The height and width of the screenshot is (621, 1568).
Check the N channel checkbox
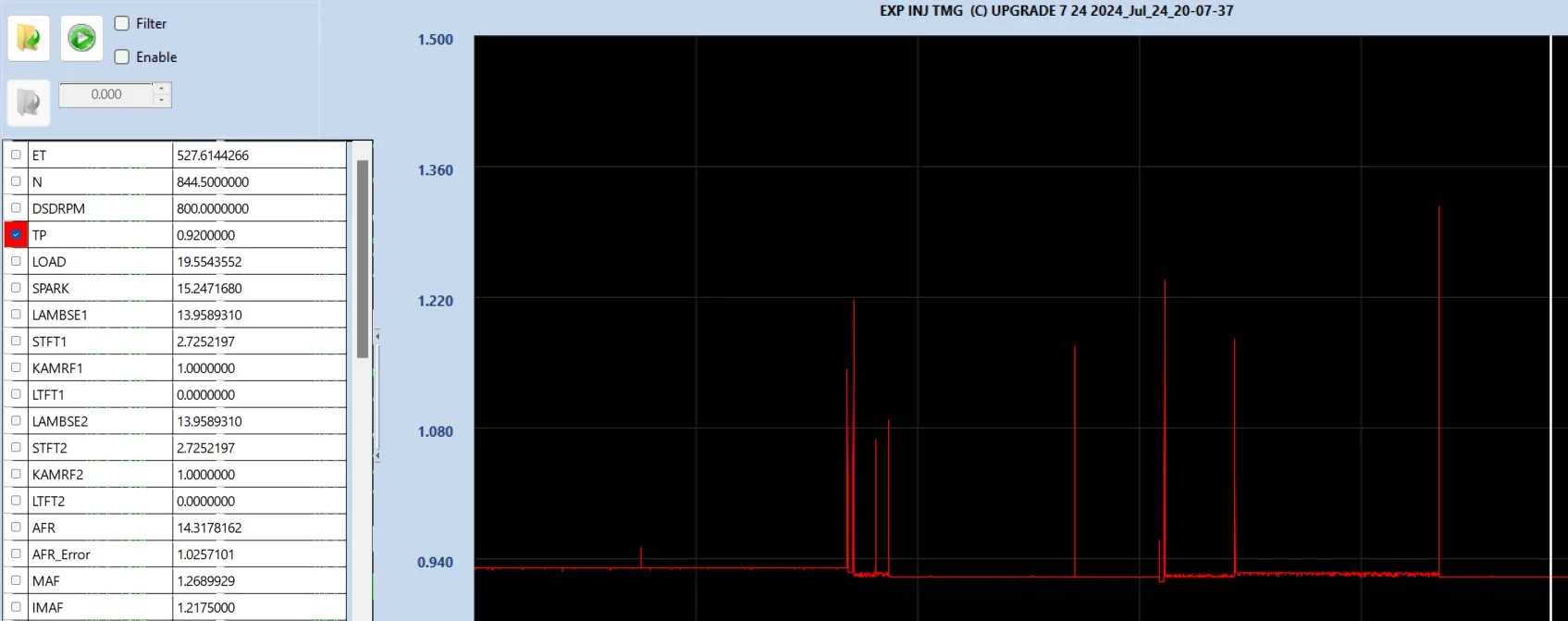click(x=16, y=181)
